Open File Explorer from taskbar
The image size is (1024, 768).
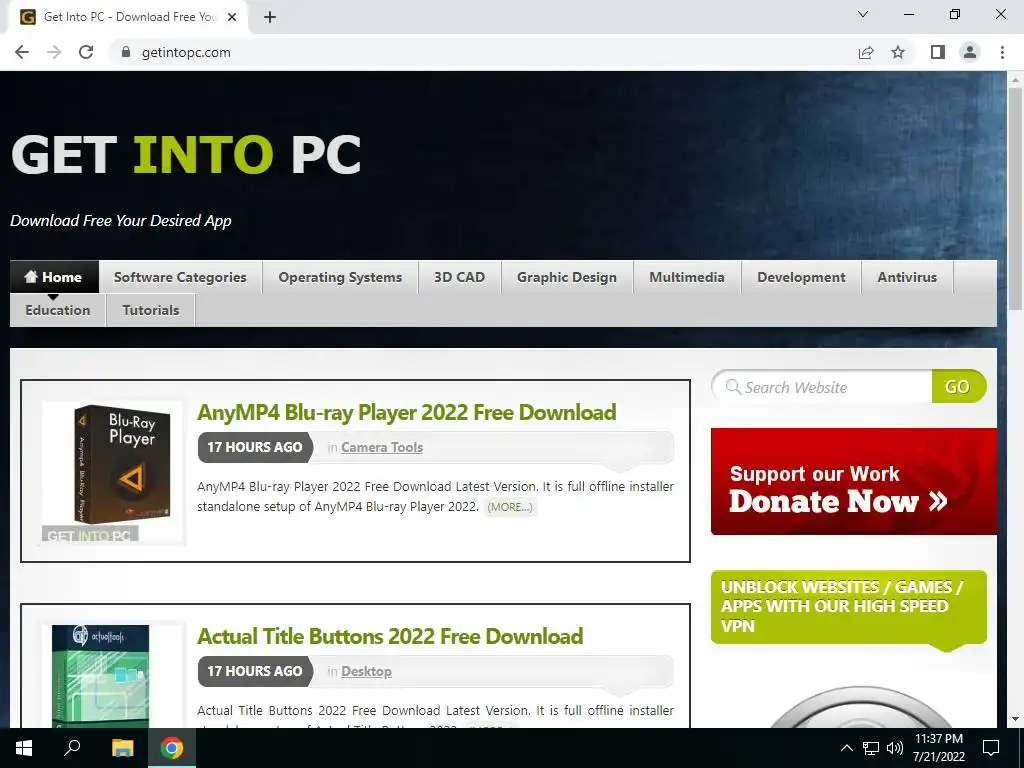(122, 748)
